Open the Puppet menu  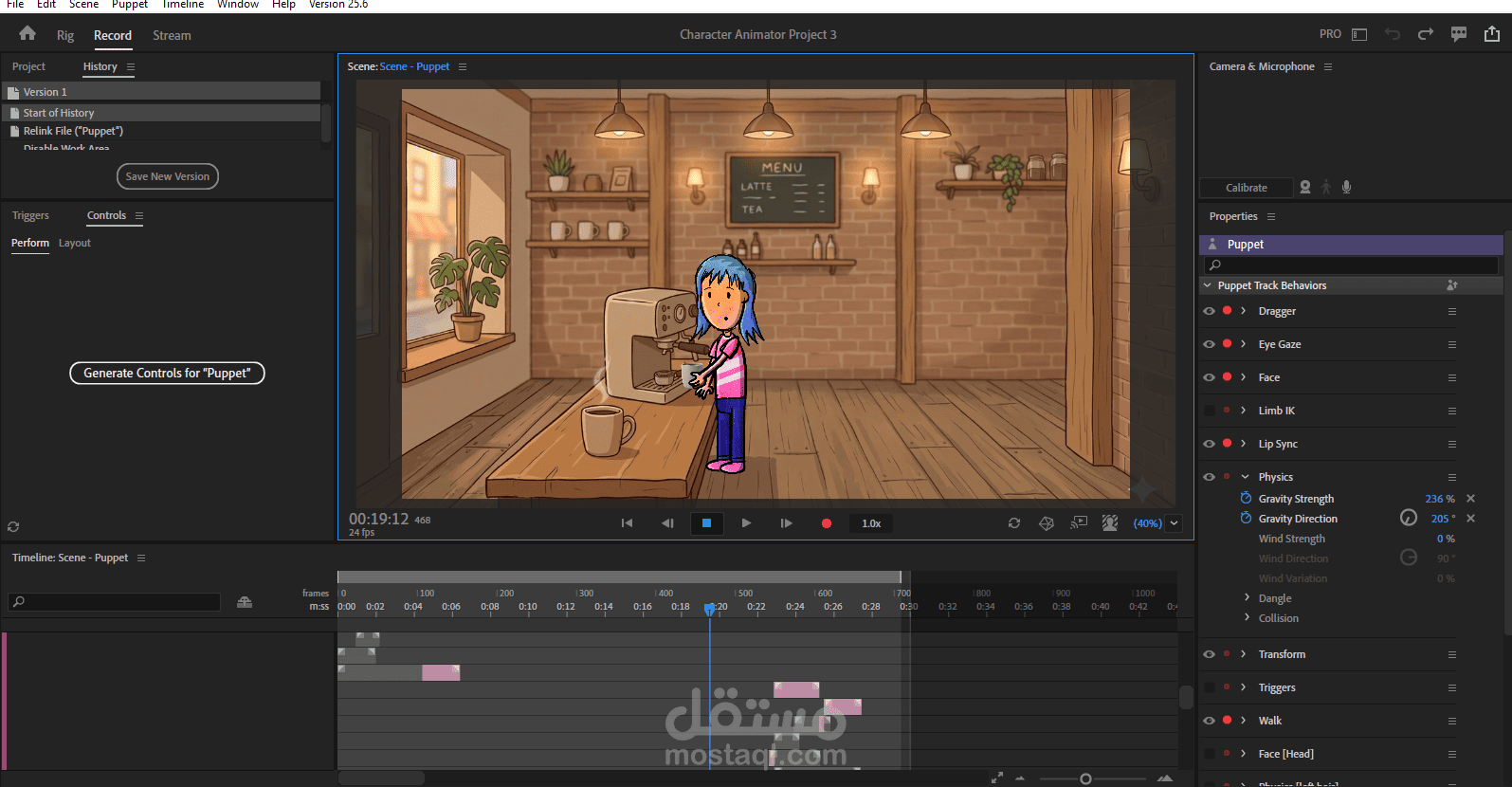coord(130,5)
